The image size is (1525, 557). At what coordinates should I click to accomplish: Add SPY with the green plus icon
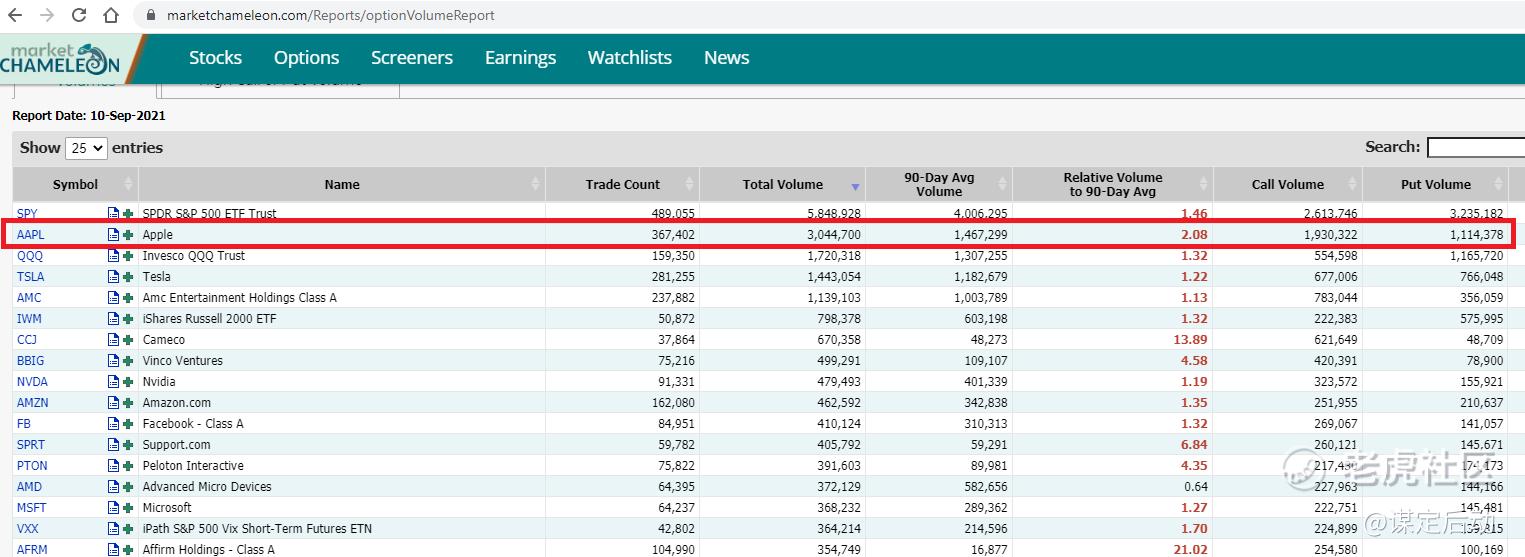click(x=128, y=214)
